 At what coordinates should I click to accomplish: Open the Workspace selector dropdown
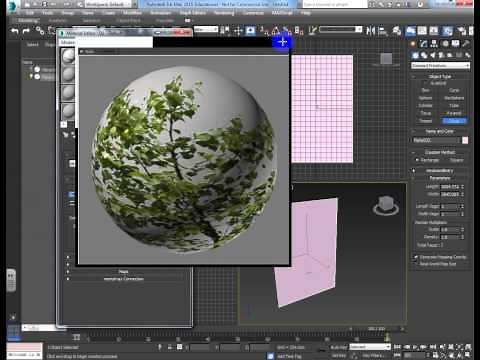pos(107,4)
